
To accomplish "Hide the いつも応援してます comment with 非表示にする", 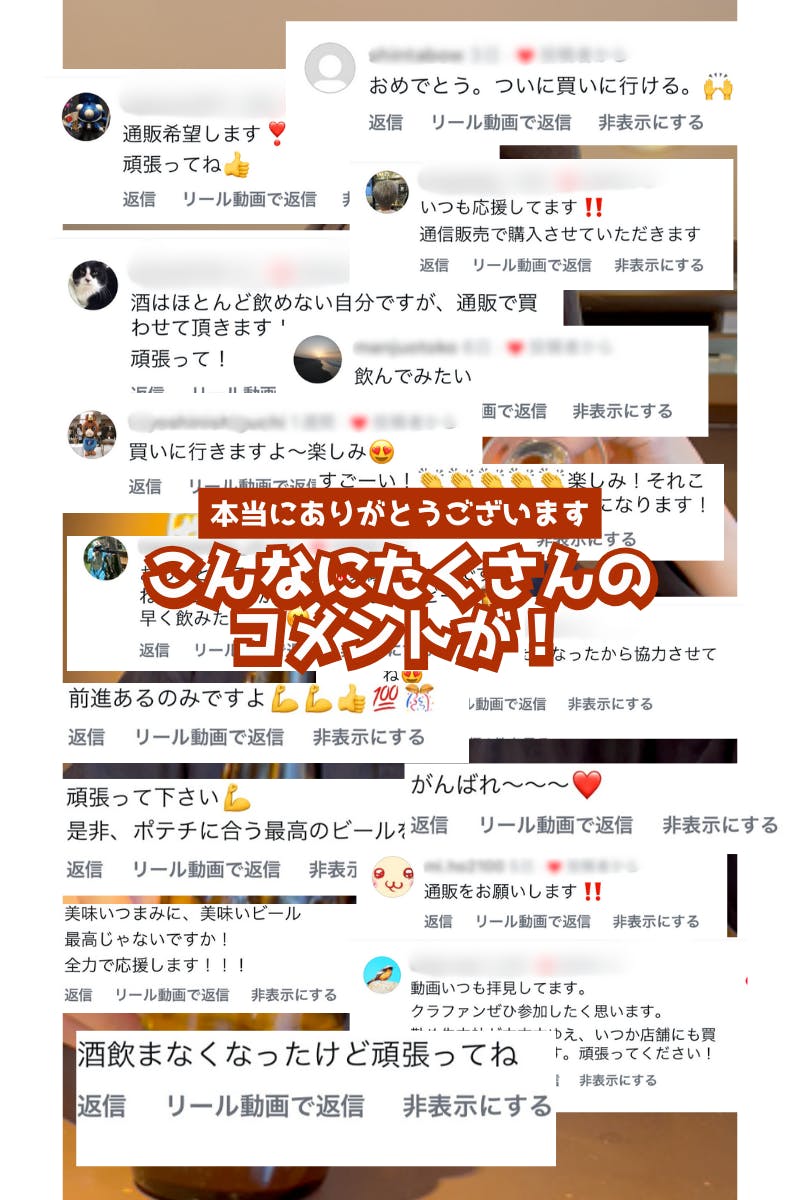I will pyautogui.click(x=659, y=265).
